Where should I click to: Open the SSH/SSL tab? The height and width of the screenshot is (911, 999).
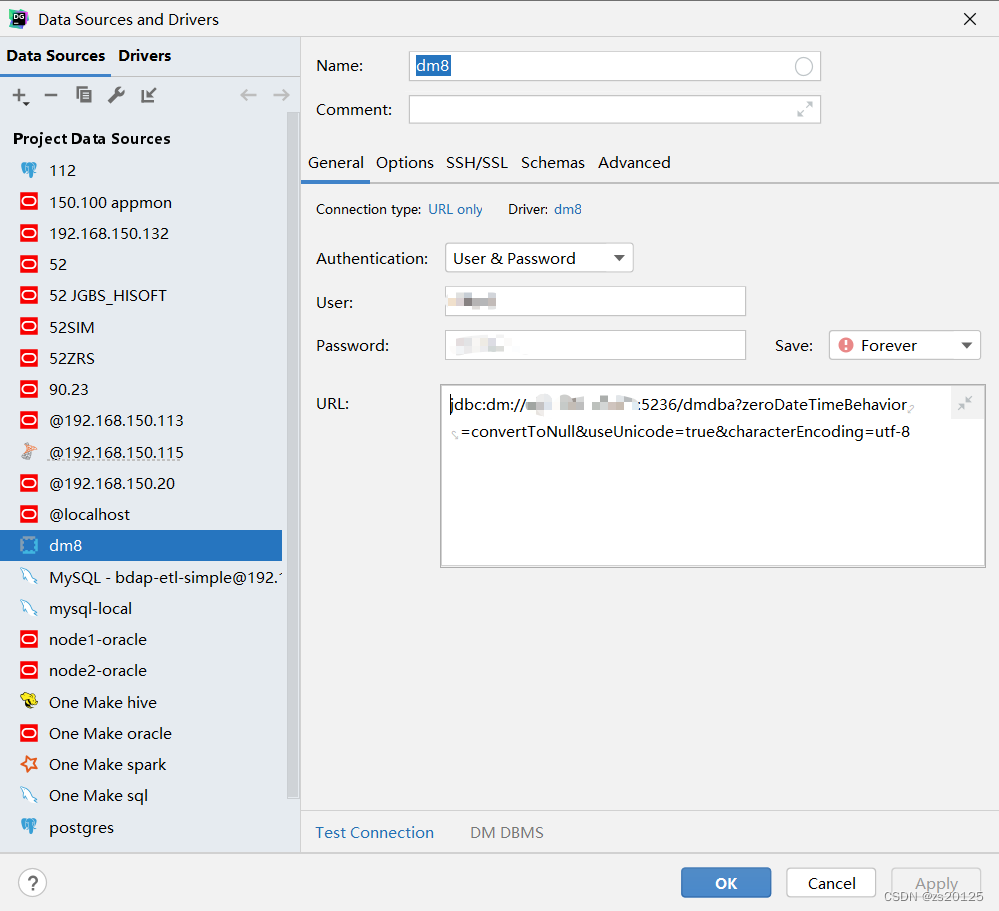pyautogui.click(x=477, y=162)
